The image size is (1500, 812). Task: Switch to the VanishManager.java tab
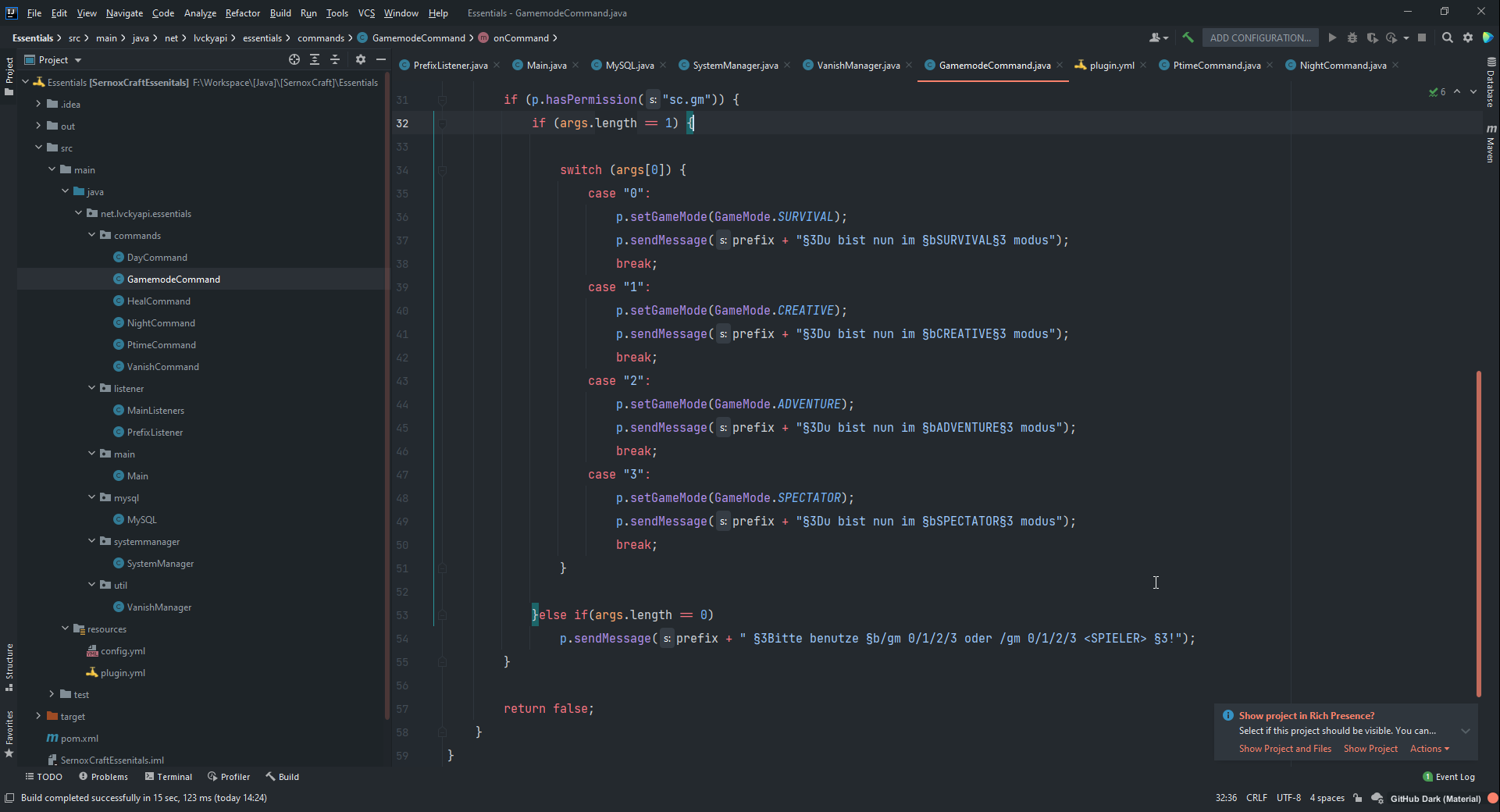pos(857,65)
